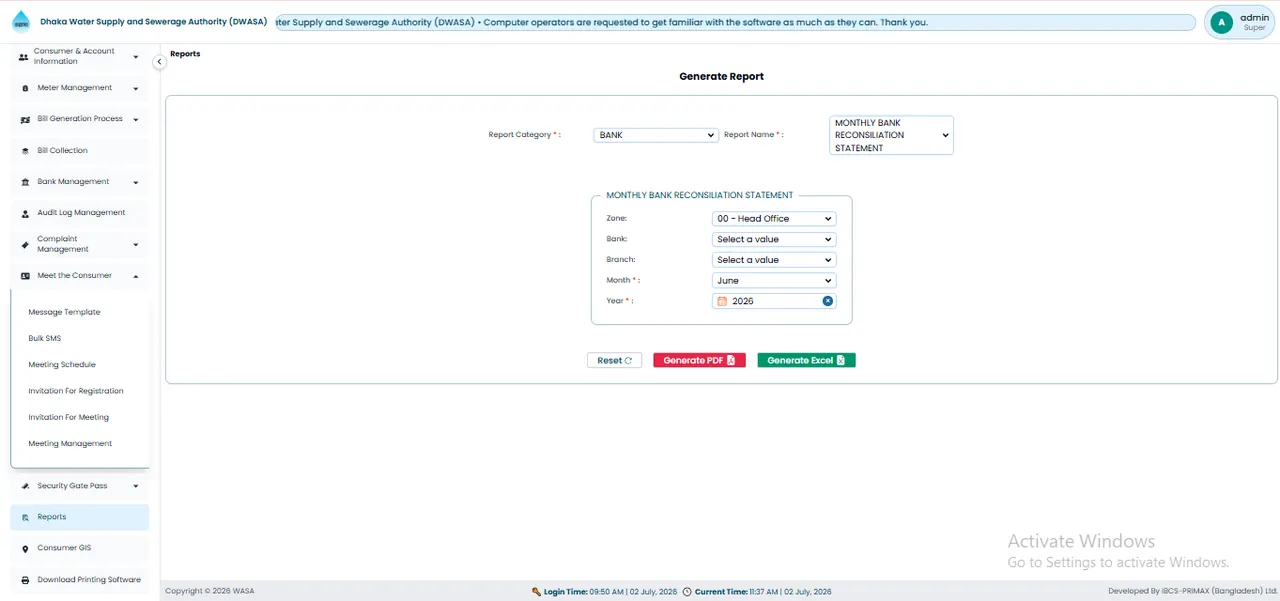
Task: Click the Developed By IBCS-PRIMAX footer text
Action: (1193, 592)
